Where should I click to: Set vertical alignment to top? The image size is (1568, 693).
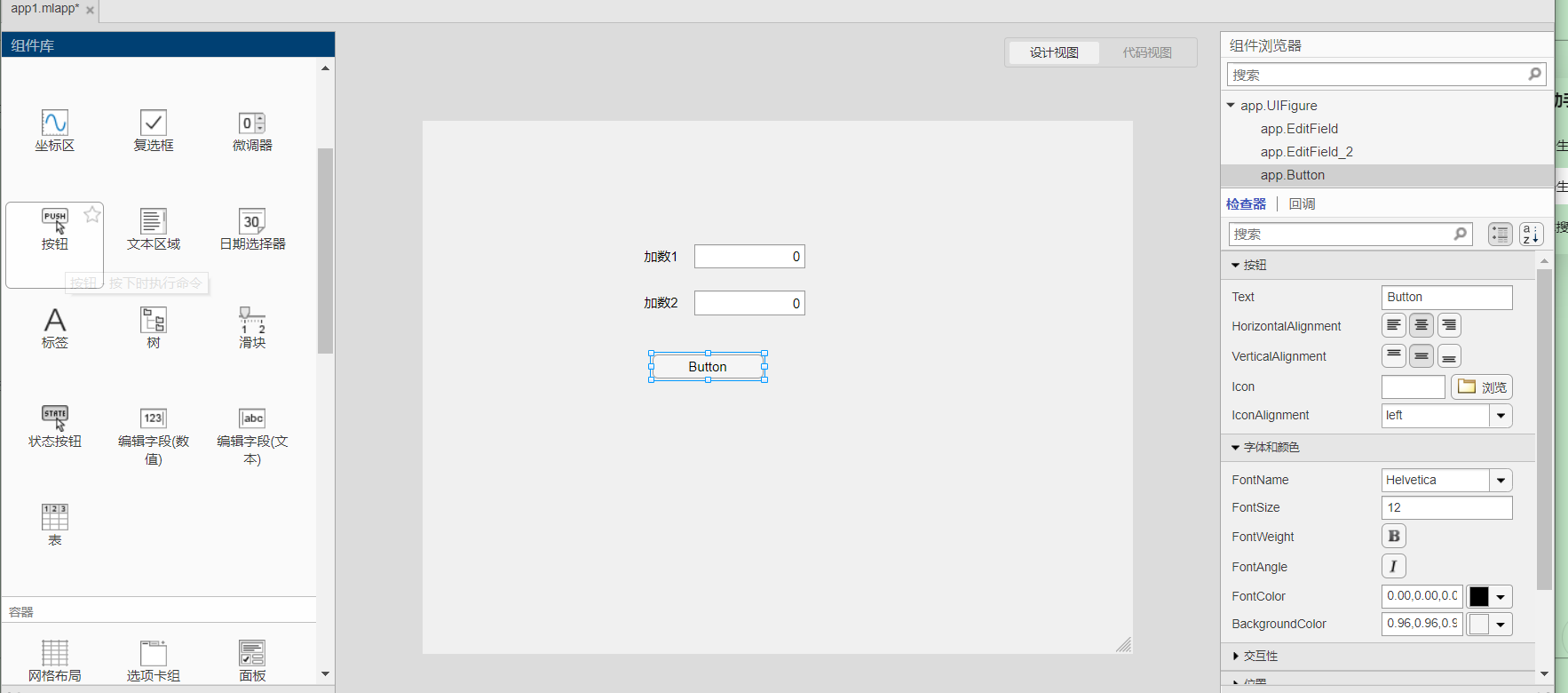1394,356
